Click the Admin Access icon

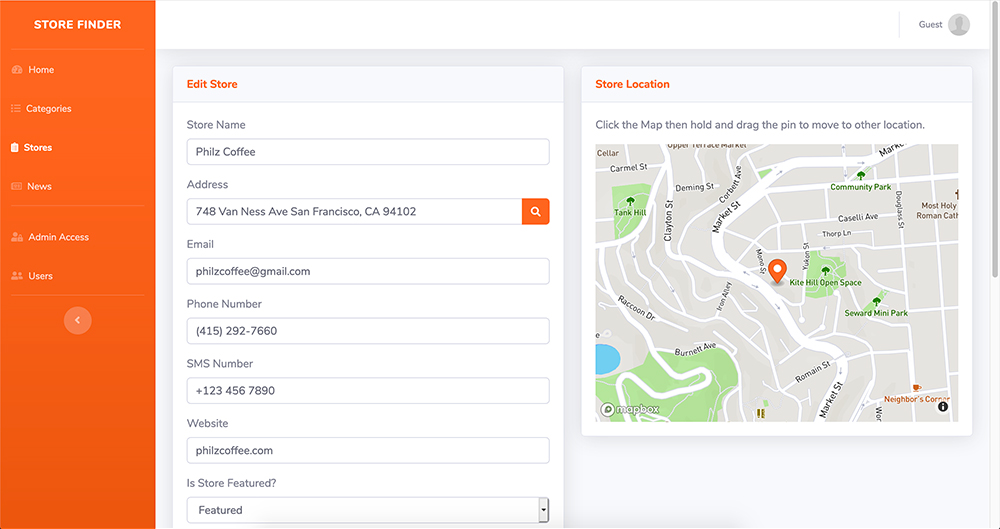pyautogui.click(x=17, y=237)
